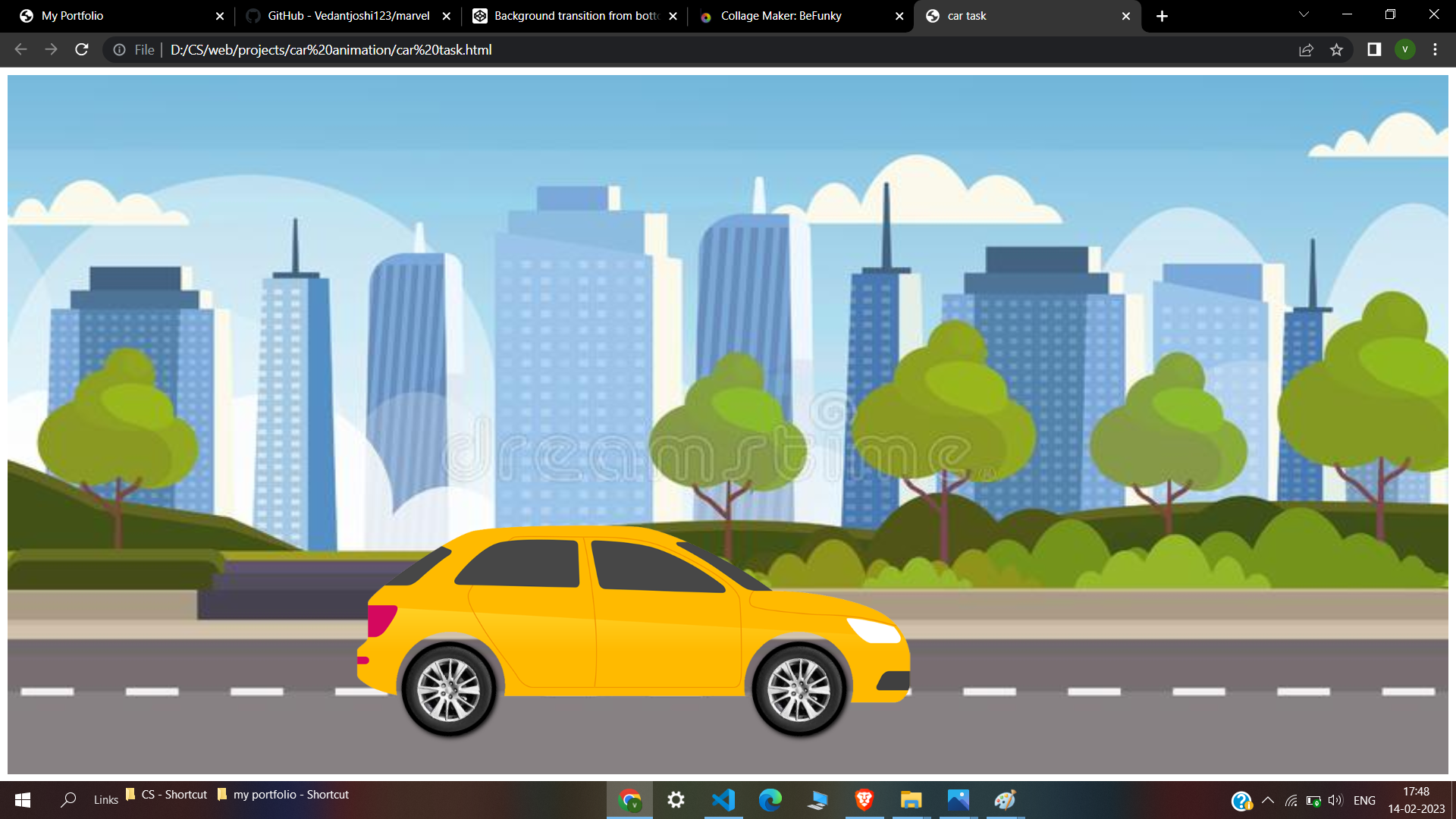Screen dimensions: 1456x819
Task: Expand hidden icons in the system tray
Action: pos(1267,800)
